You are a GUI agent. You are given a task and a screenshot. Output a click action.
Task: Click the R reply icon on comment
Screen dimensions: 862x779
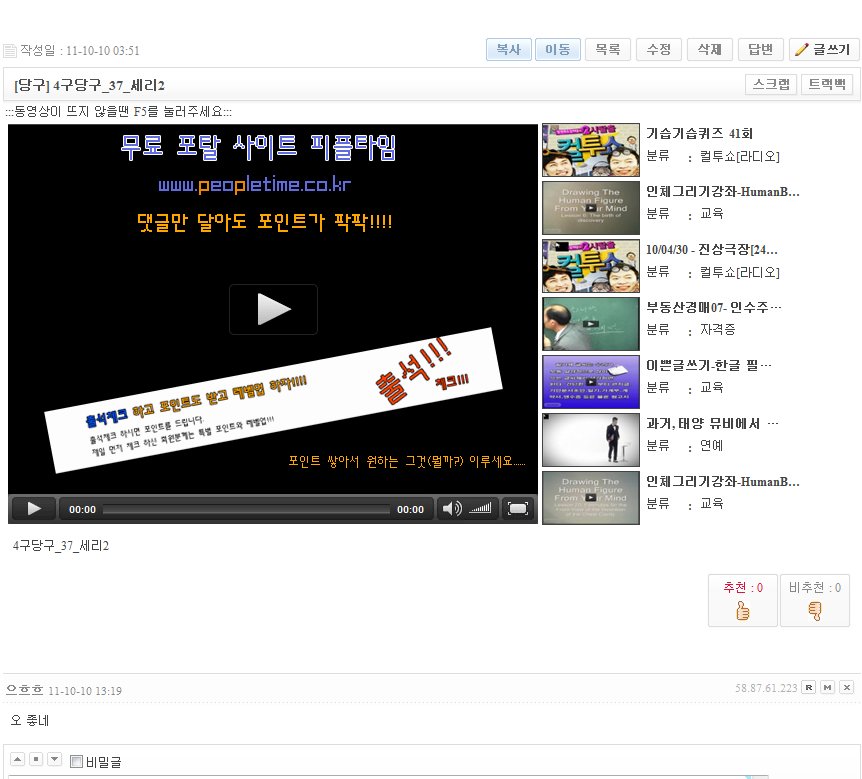809,687
